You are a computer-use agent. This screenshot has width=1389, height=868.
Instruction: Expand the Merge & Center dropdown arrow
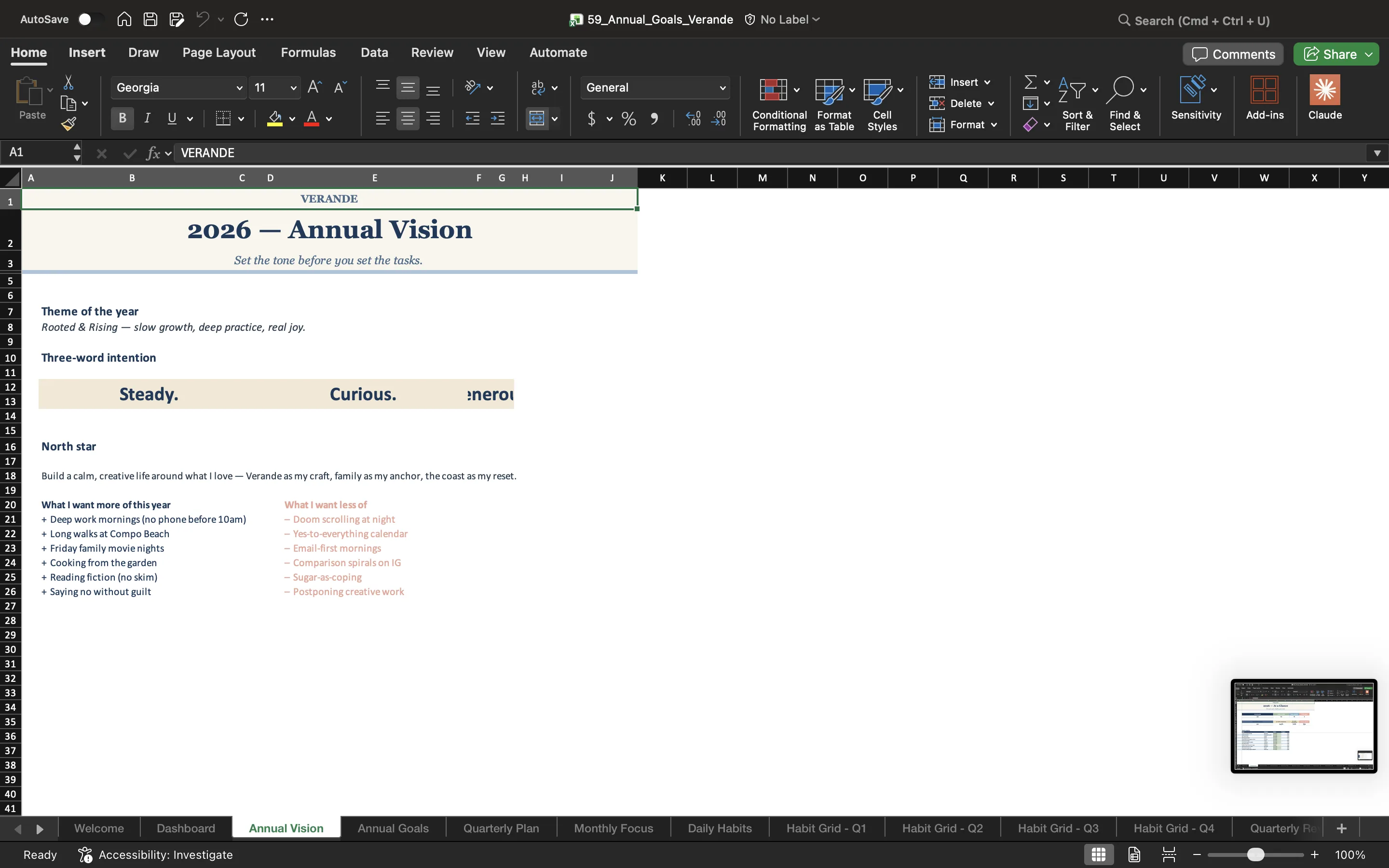(x=555, y=120)
